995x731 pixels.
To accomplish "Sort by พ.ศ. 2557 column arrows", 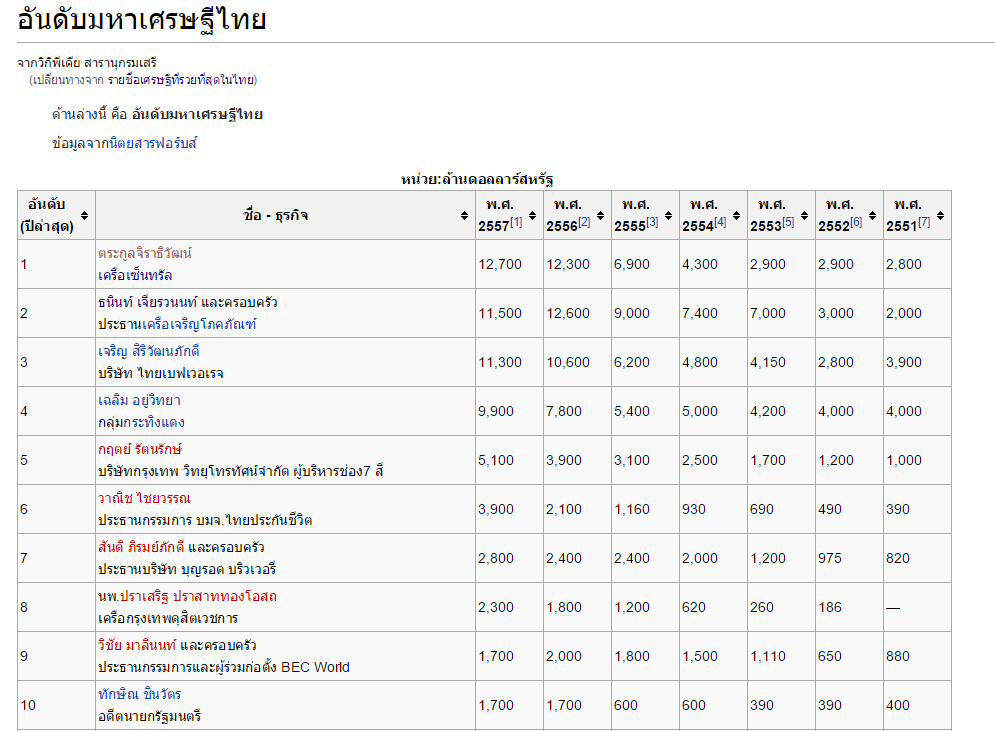I will click(532, 216).
